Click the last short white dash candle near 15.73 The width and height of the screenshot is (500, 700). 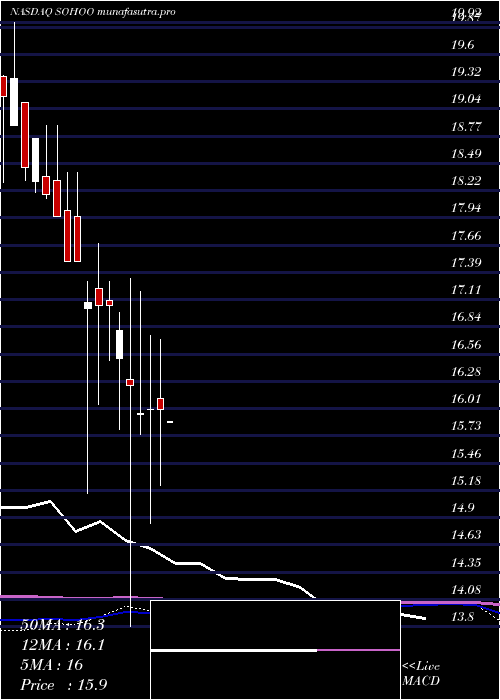[x=170, y=421]
